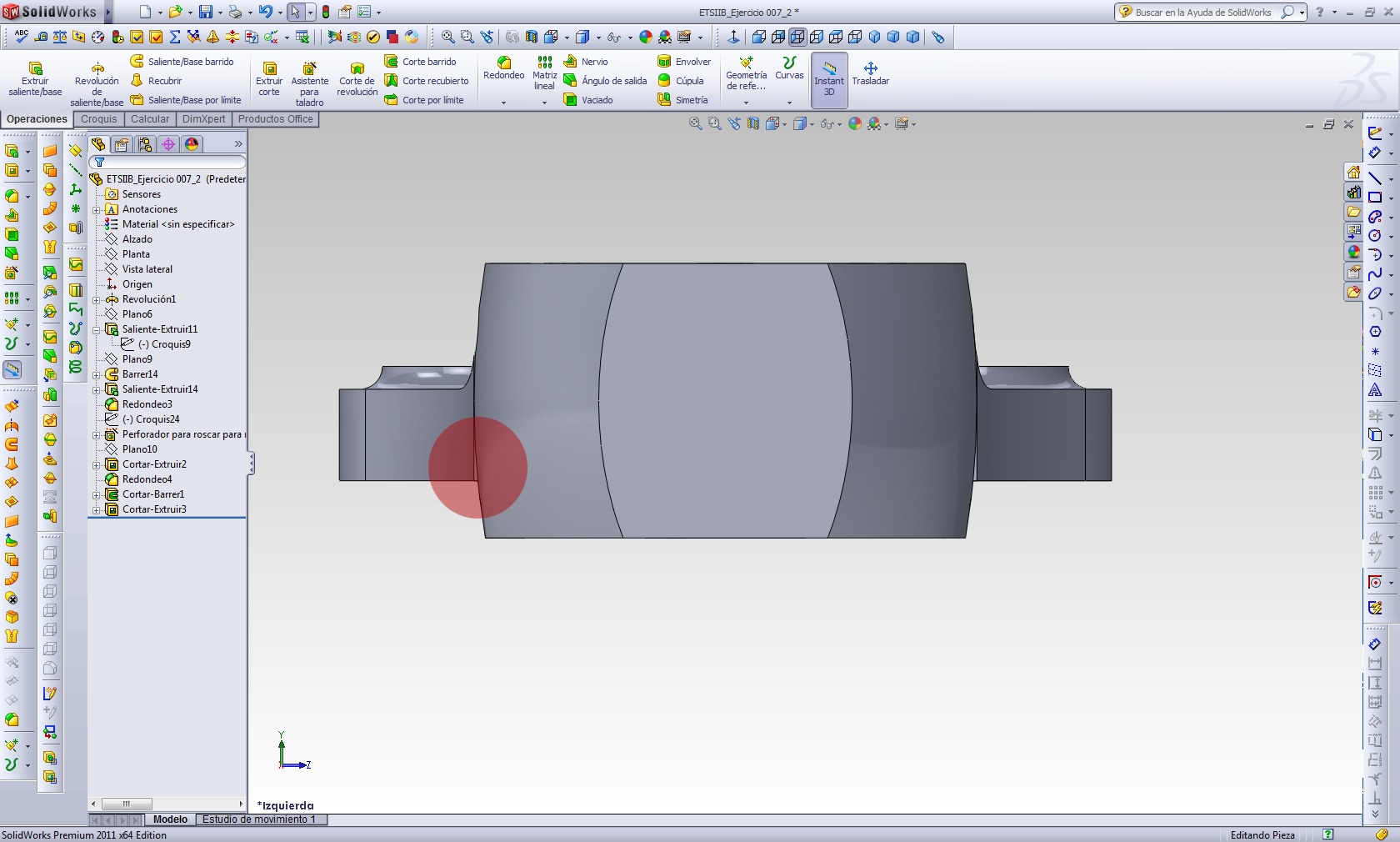Launch Asistente para taladro
Image resolution: width=1400 pixels, height=842 pixels.
[309, 84]
